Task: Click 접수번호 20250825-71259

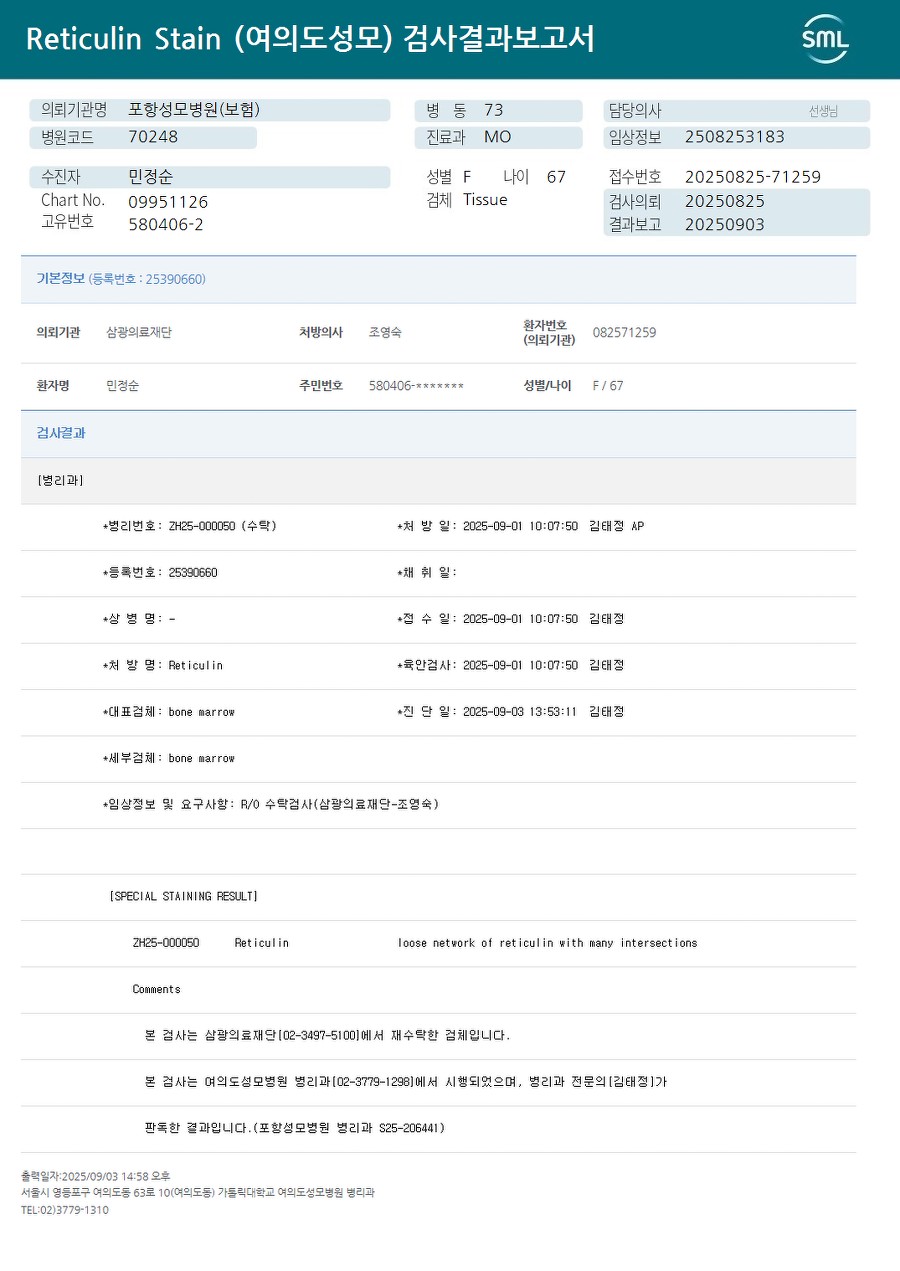Action: tap(753, 177)
